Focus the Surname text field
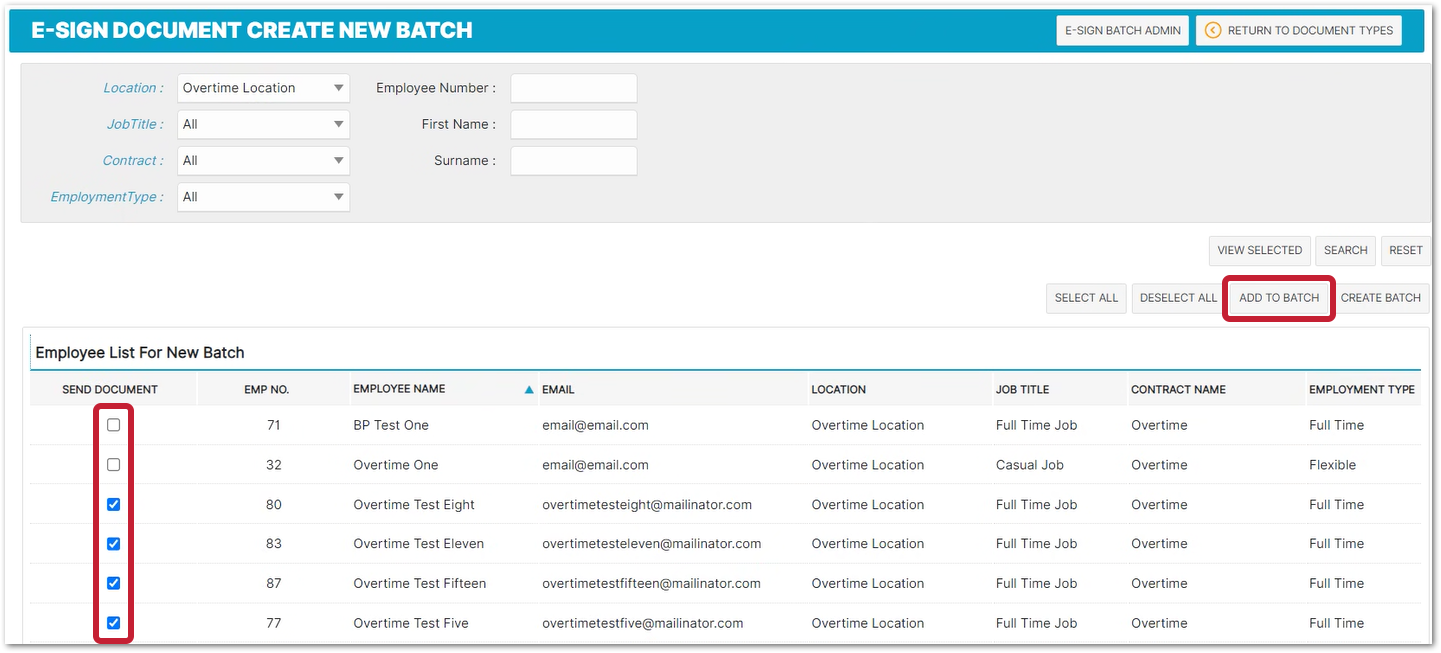 tap(573, 161)
